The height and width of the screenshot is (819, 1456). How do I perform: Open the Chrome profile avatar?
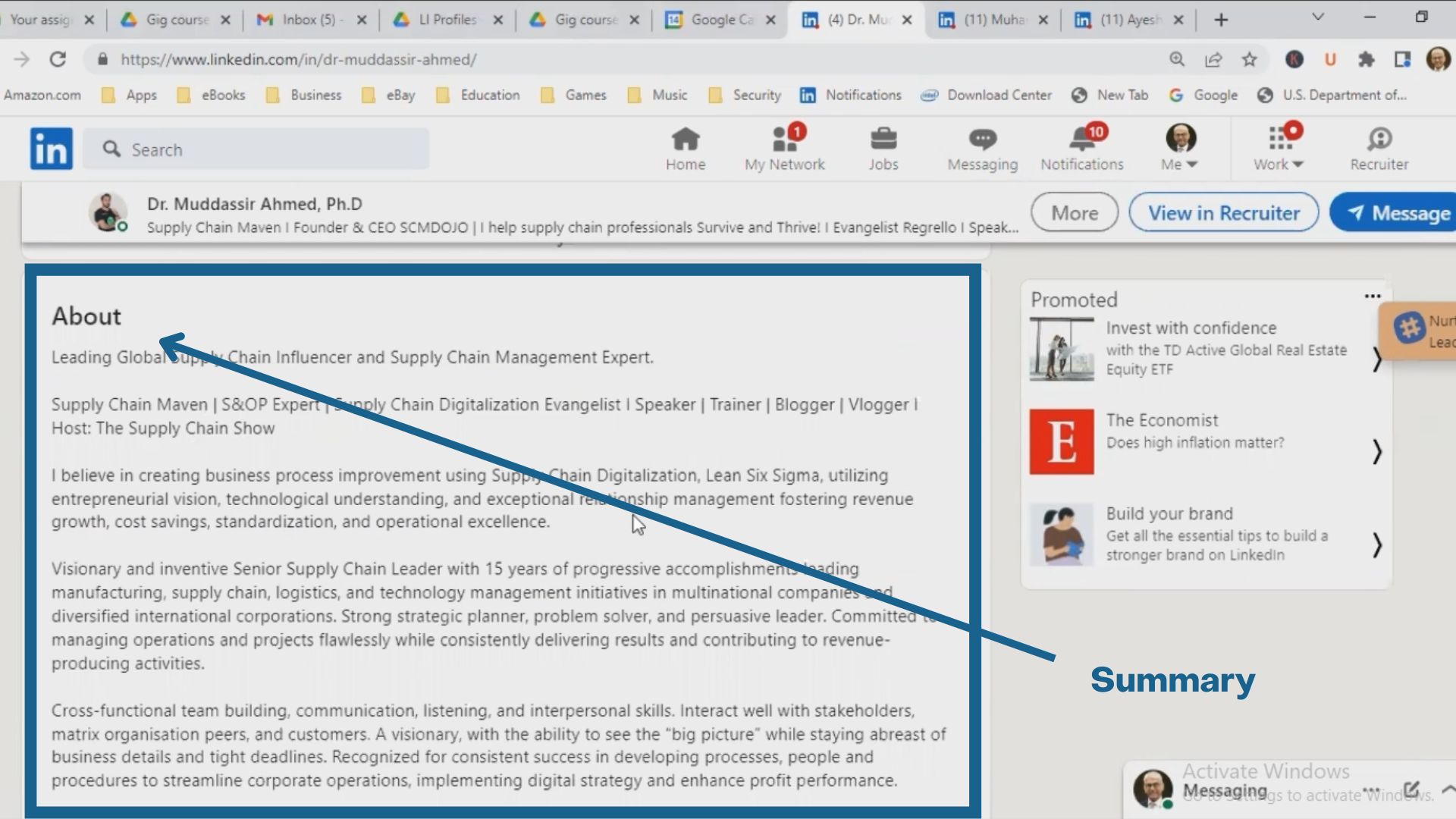(1439, 59)
